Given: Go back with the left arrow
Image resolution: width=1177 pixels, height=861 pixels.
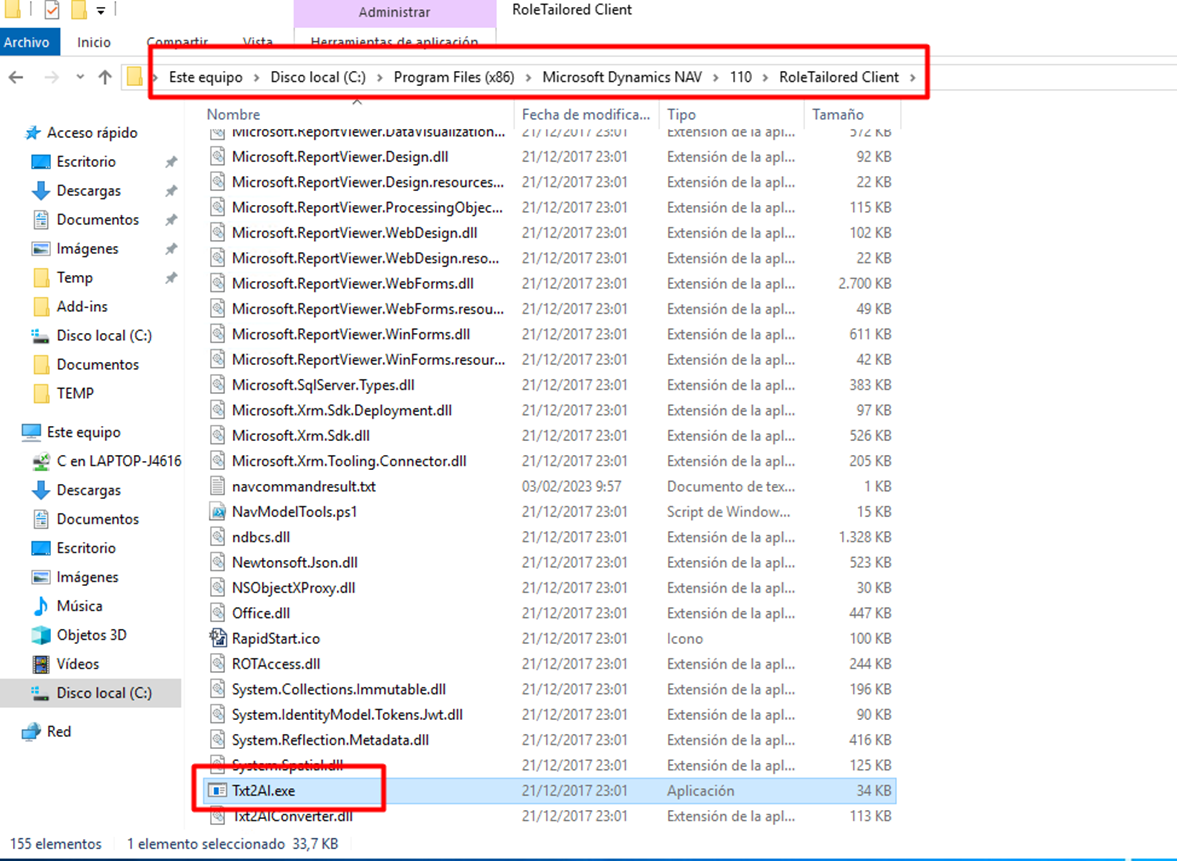Looking at the screenshot, I should click(16, 77).
